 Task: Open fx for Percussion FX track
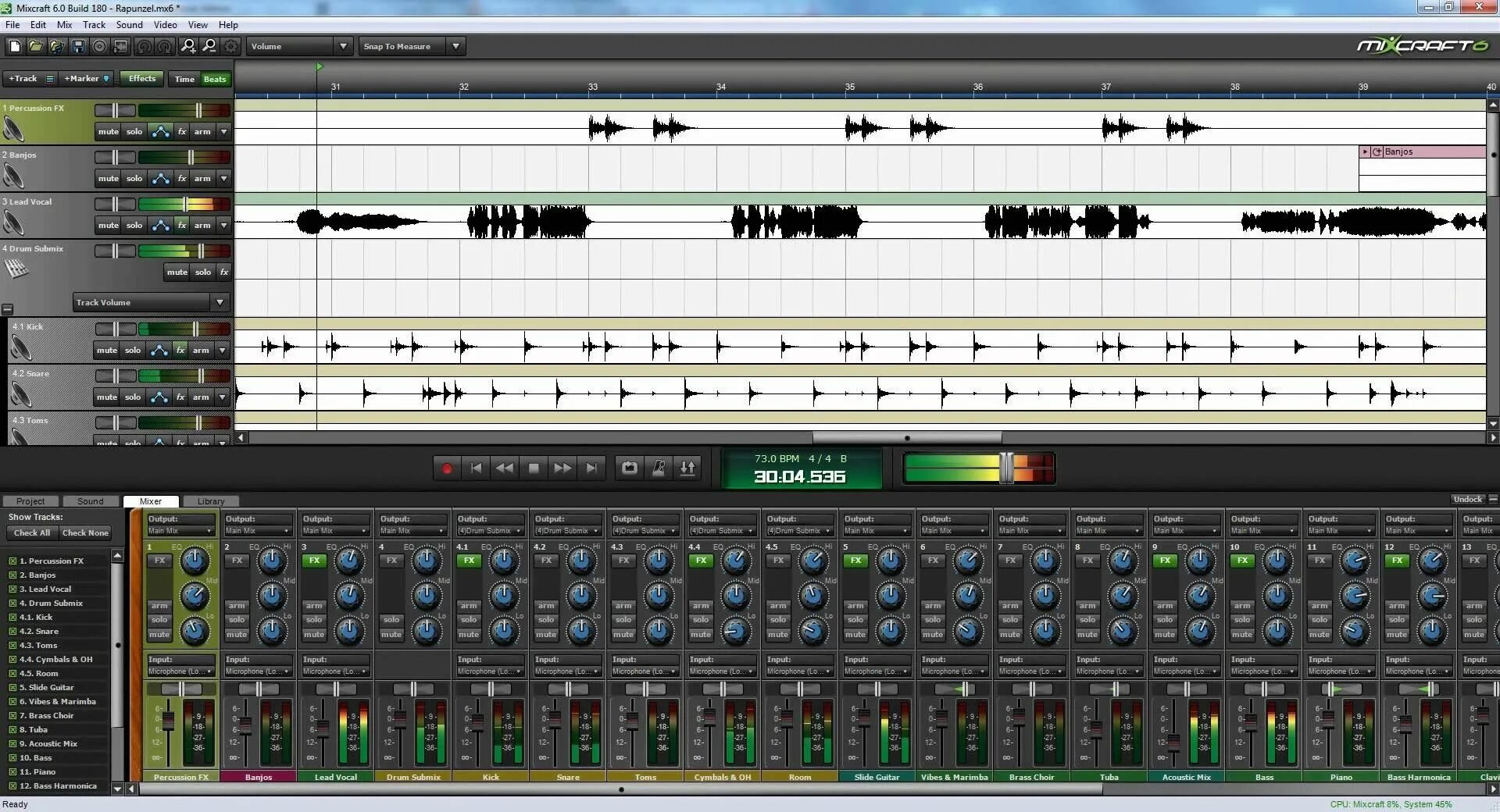coord(182,131)
